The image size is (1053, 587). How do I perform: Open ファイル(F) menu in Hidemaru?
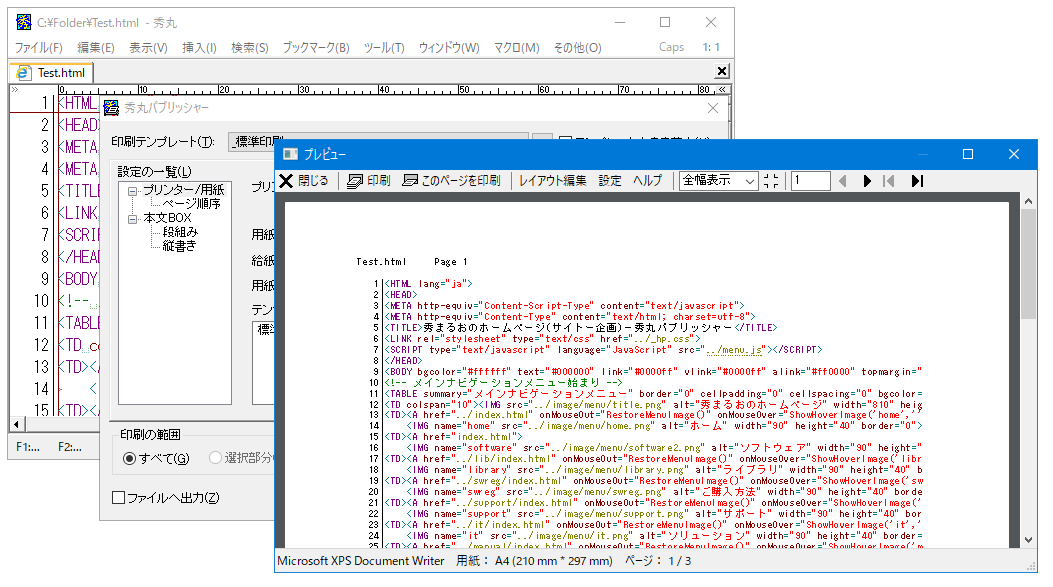point(38,48)
